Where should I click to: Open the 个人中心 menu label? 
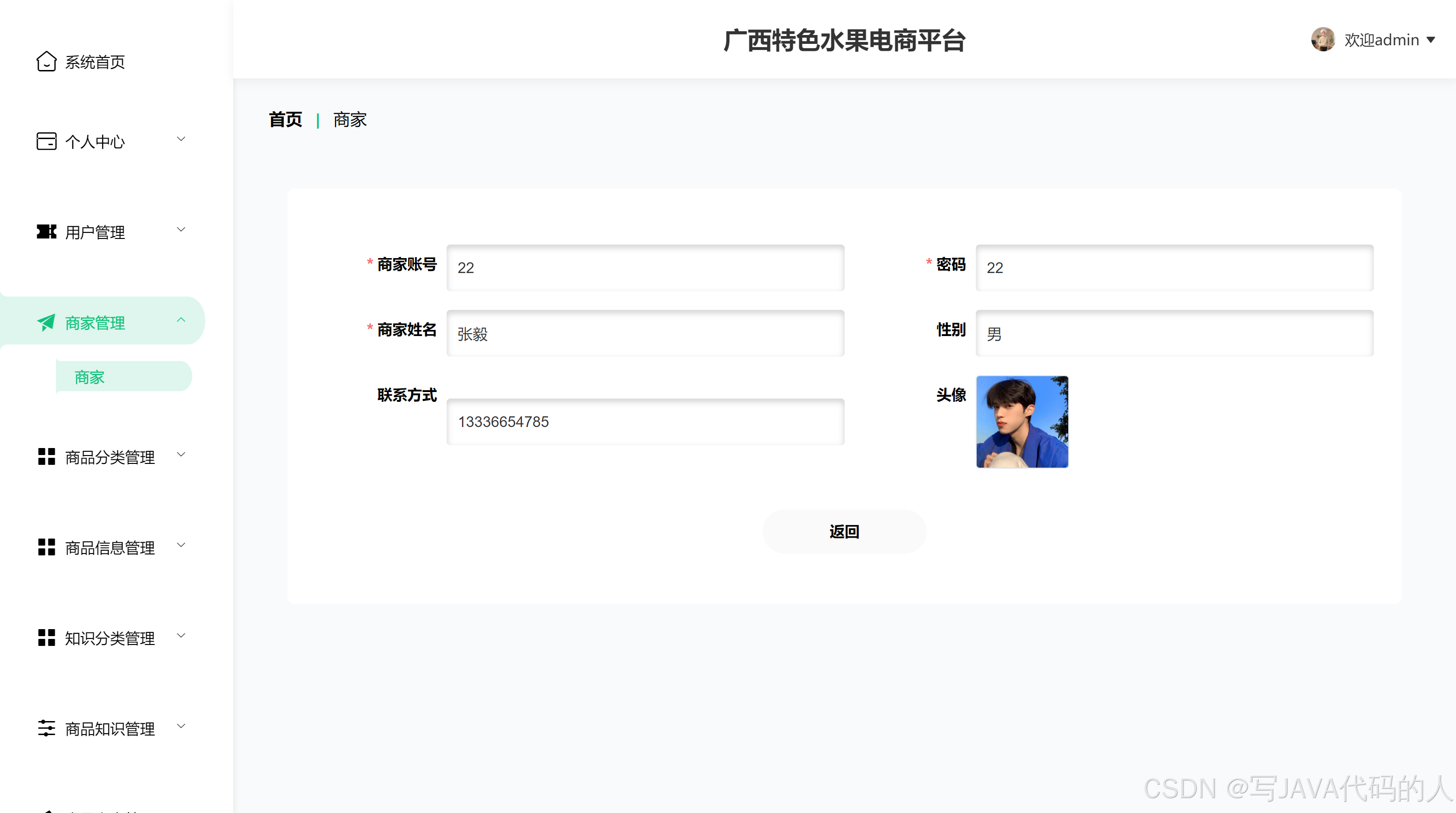[x=95, y=141]
